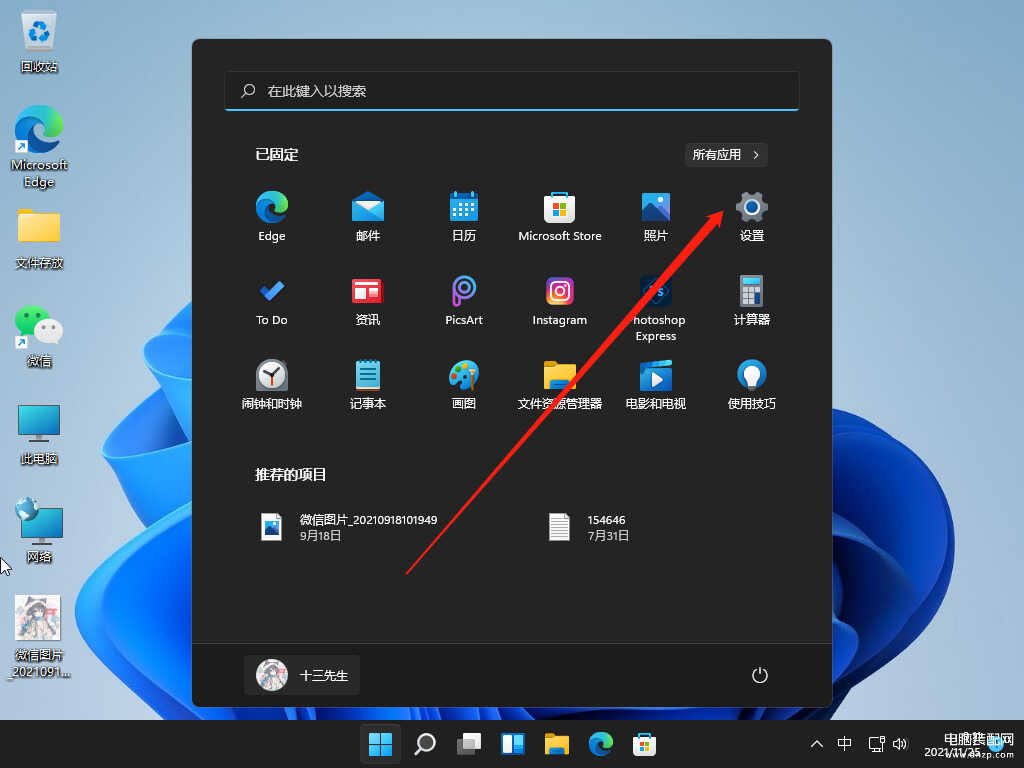Click the Start menu search box
Viewport: 1024px width, 768px height.
pyautogui.click(x=512, y=91)
